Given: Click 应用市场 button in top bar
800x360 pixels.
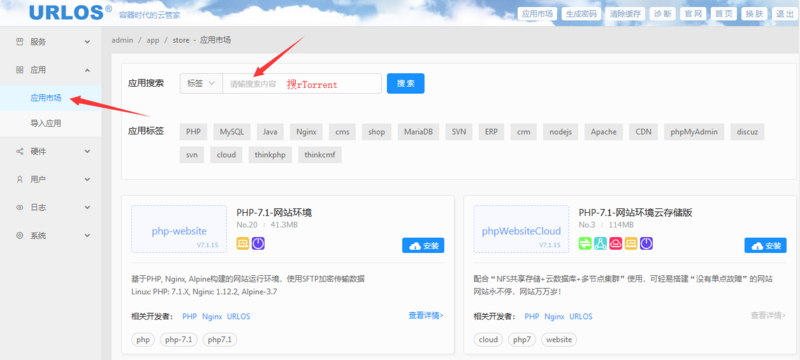Looking at the screenshot, I should coord(537,14).
